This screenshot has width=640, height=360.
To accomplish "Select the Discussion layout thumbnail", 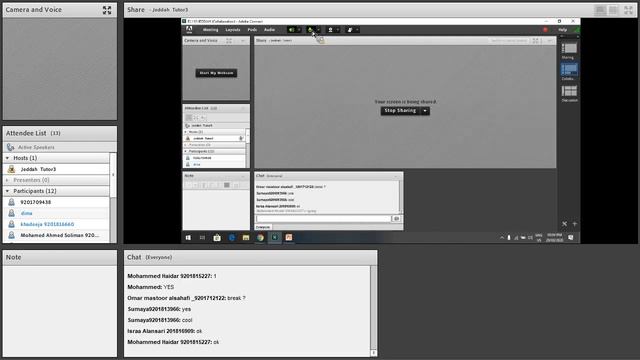I will click(x=569, y=91).
